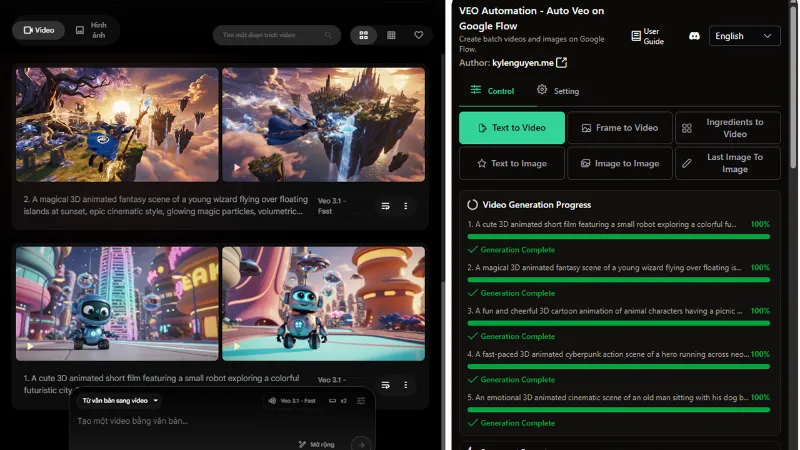Open the Discord icon link
Viewport: 800px width, 450px height.
(x=694, y=36)
